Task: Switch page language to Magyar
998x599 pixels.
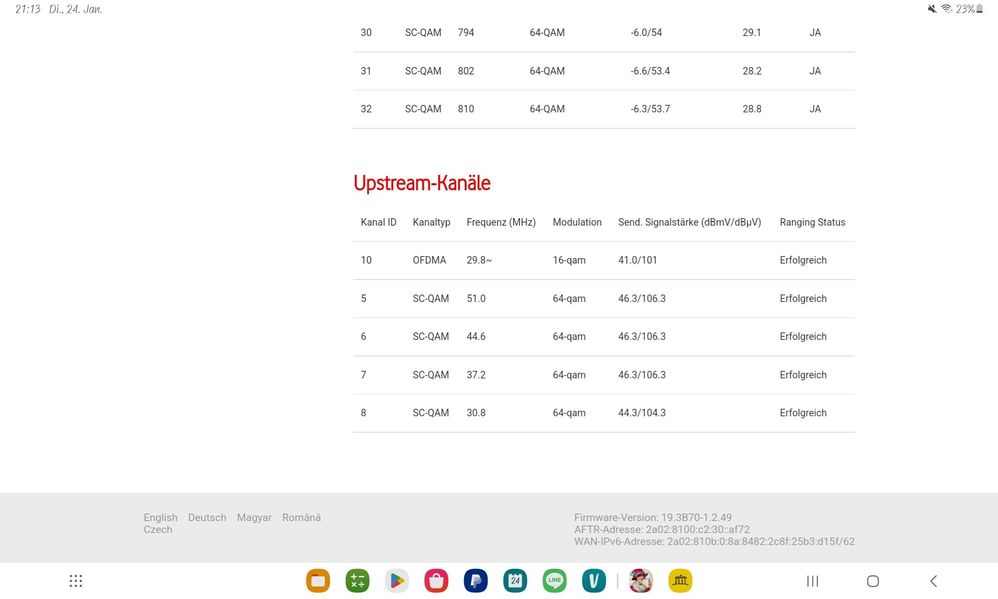Action: 254,518
